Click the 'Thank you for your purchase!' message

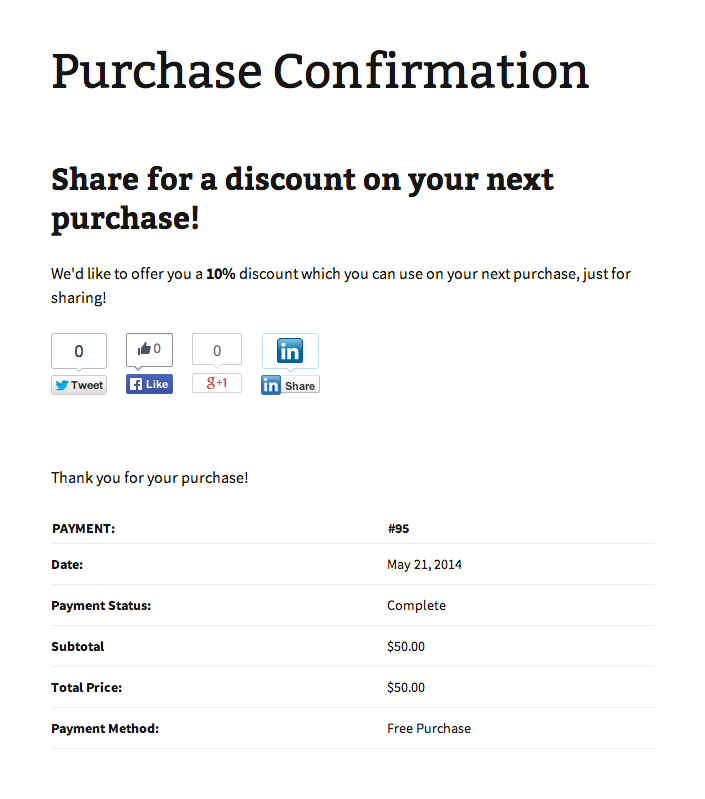point(150,478)
